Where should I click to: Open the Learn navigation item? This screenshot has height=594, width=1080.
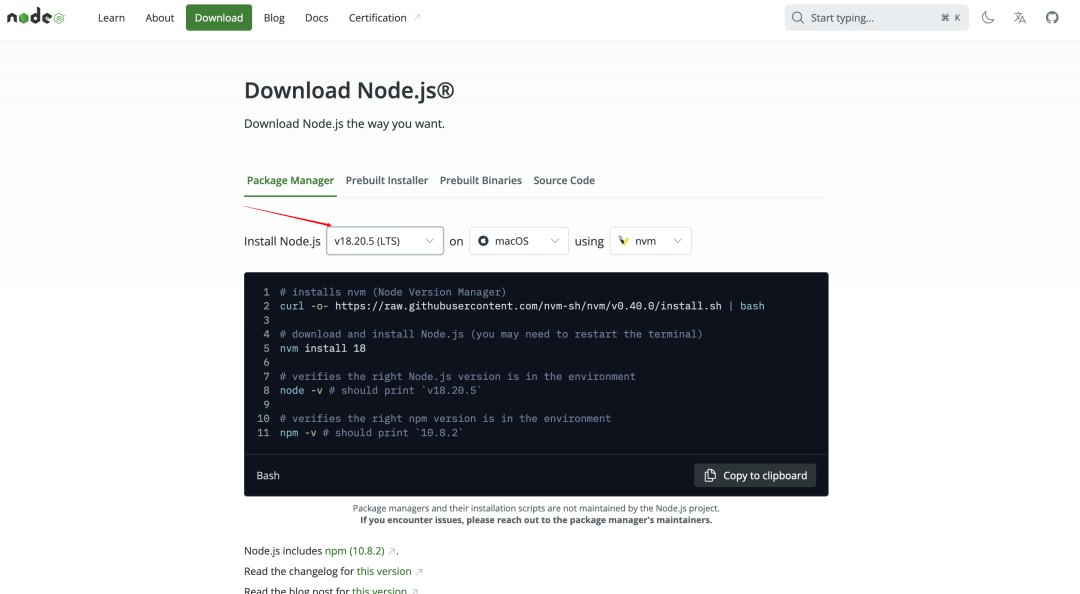(111, 18)
